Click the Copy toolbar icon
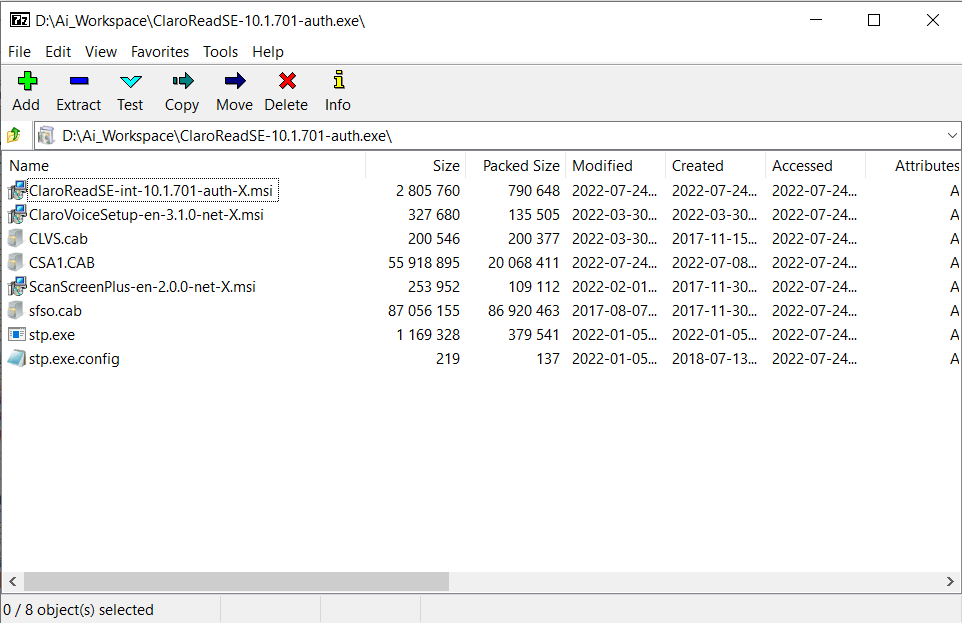962x623 pixels. coord(181,91)
